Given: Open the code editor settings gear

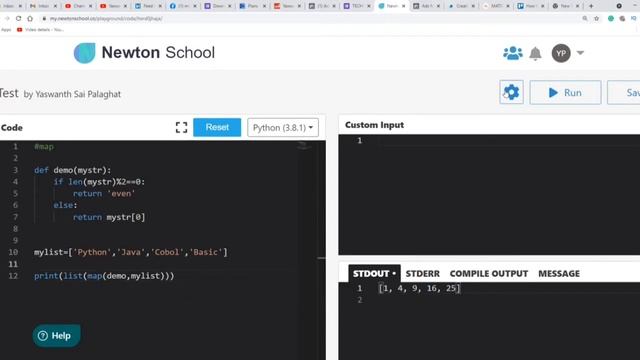Looking at the screenshot, I should coord(511,92).
